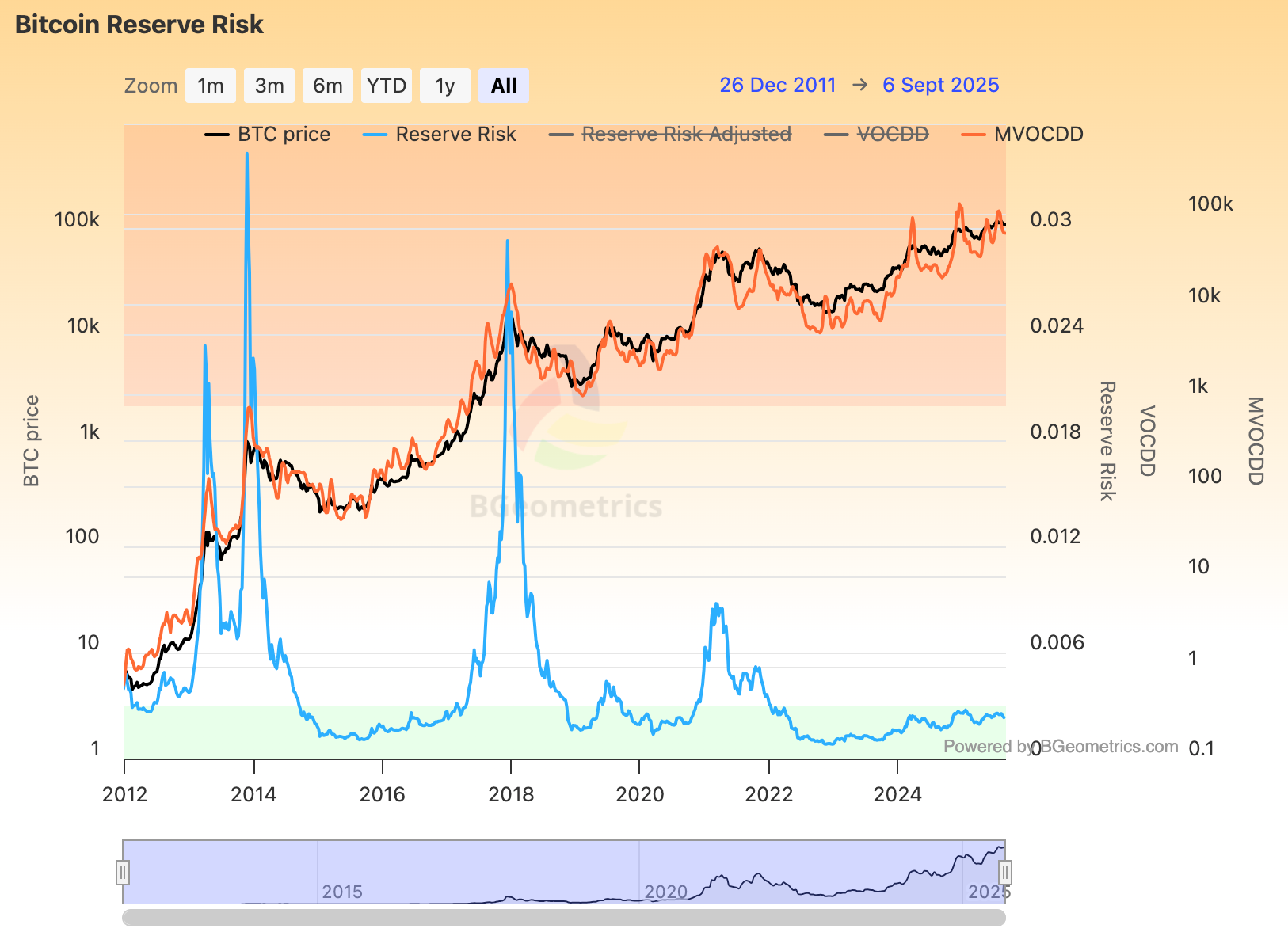Switch zoom to YTD
This screenshot has width=1288, height=936.
(x=387, y=86)
